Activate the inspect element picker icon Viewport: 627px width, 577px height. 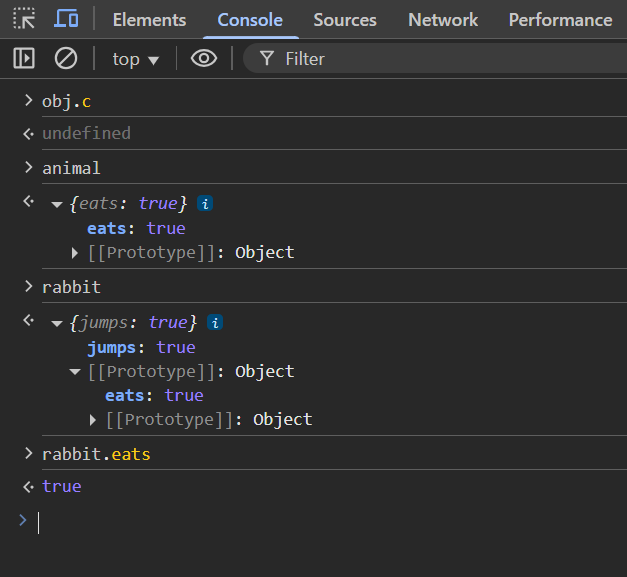(24, 19)
